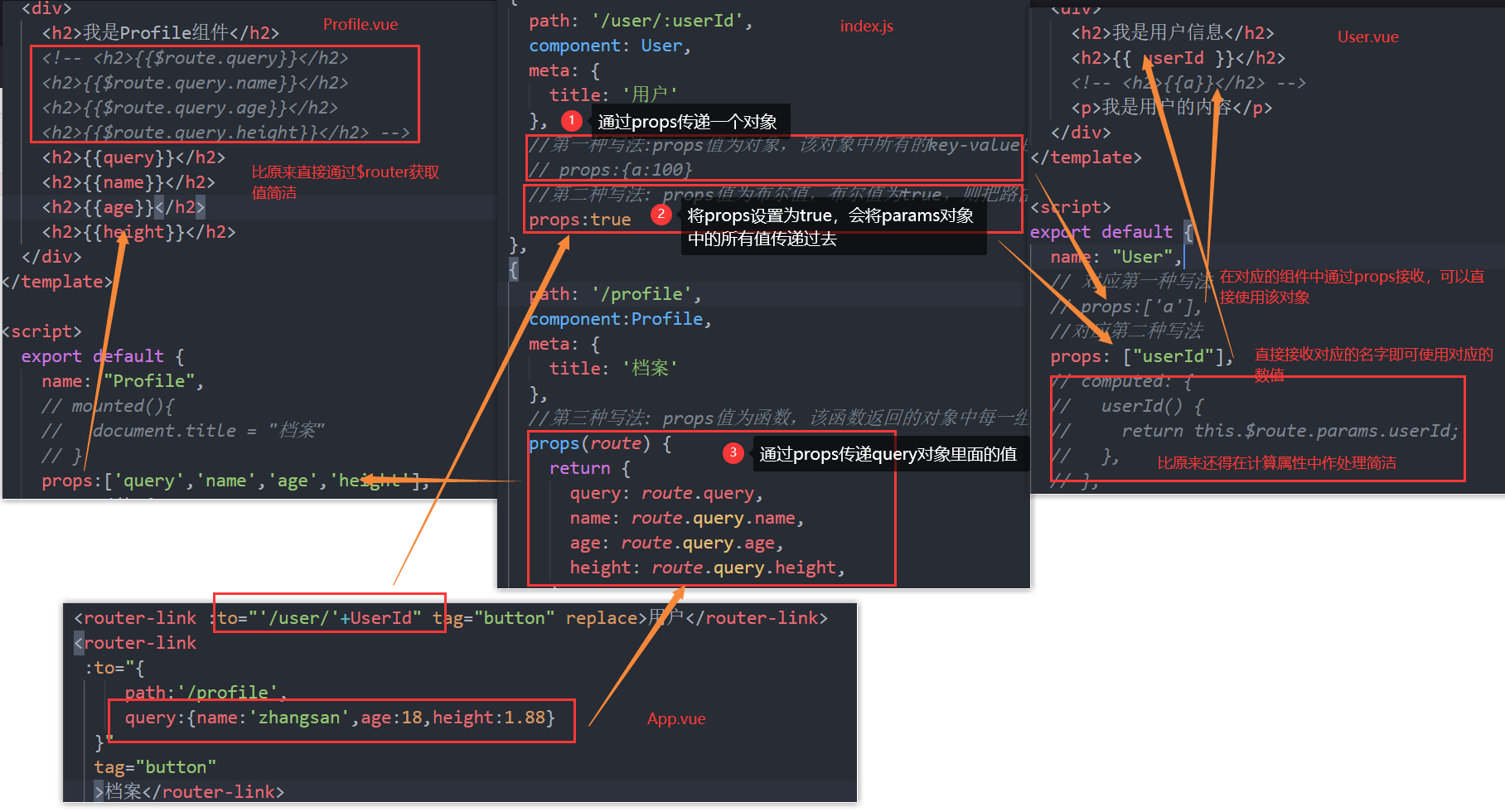Click the commented "// props:['a']," line
The width and height of the screenshot is (1505, 812).
[1126, 307]
